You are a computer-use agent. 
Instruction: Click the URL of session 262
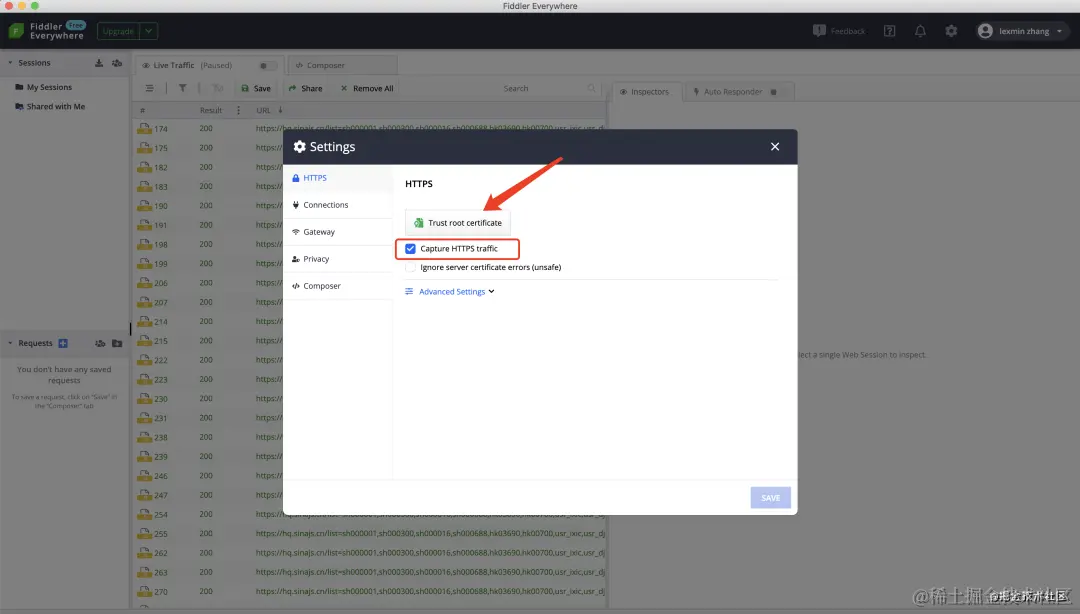tap(430, 553)
